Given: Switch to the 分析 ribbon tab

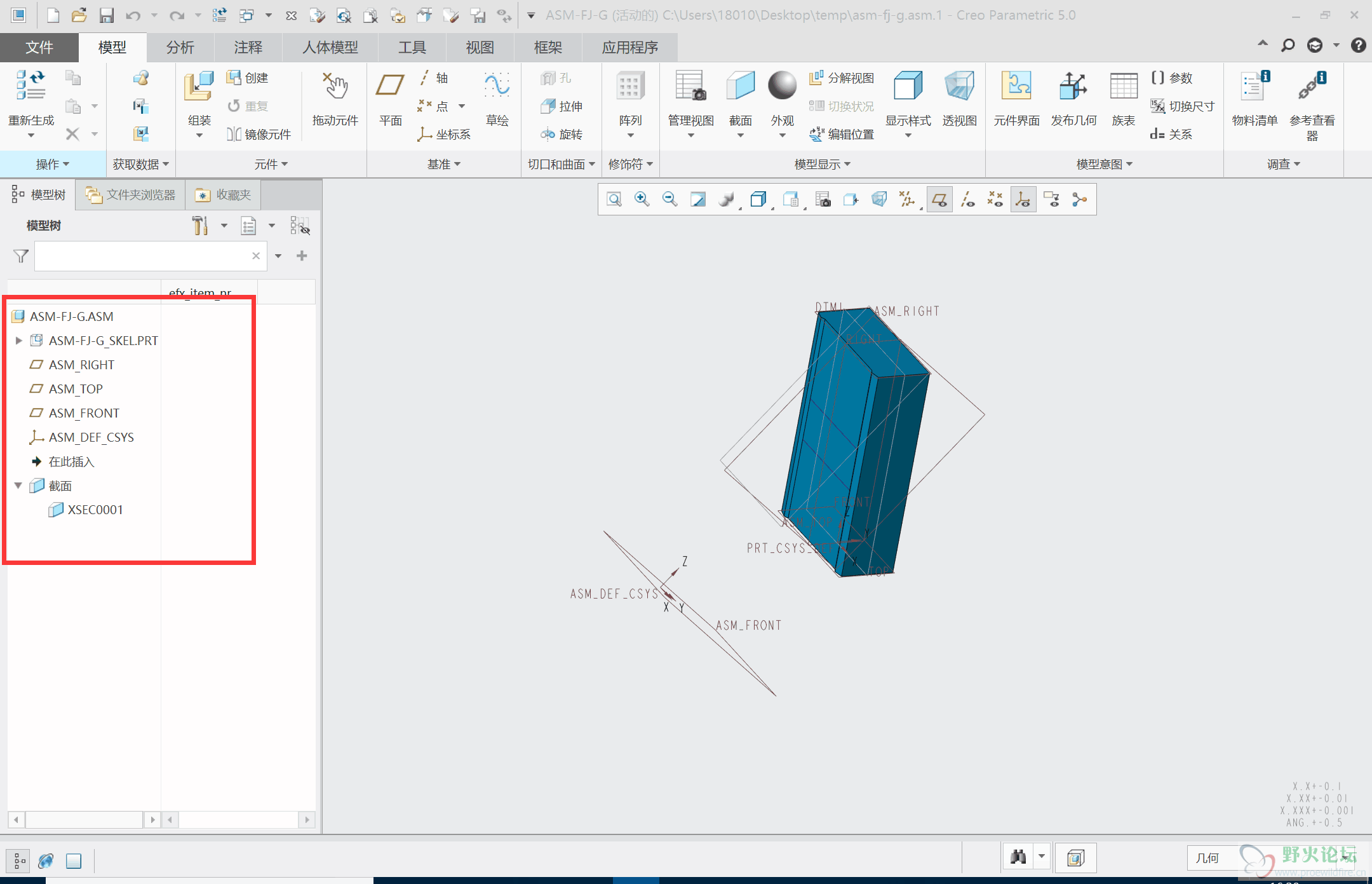Looking at the screenshot, I should pos(180,48).
